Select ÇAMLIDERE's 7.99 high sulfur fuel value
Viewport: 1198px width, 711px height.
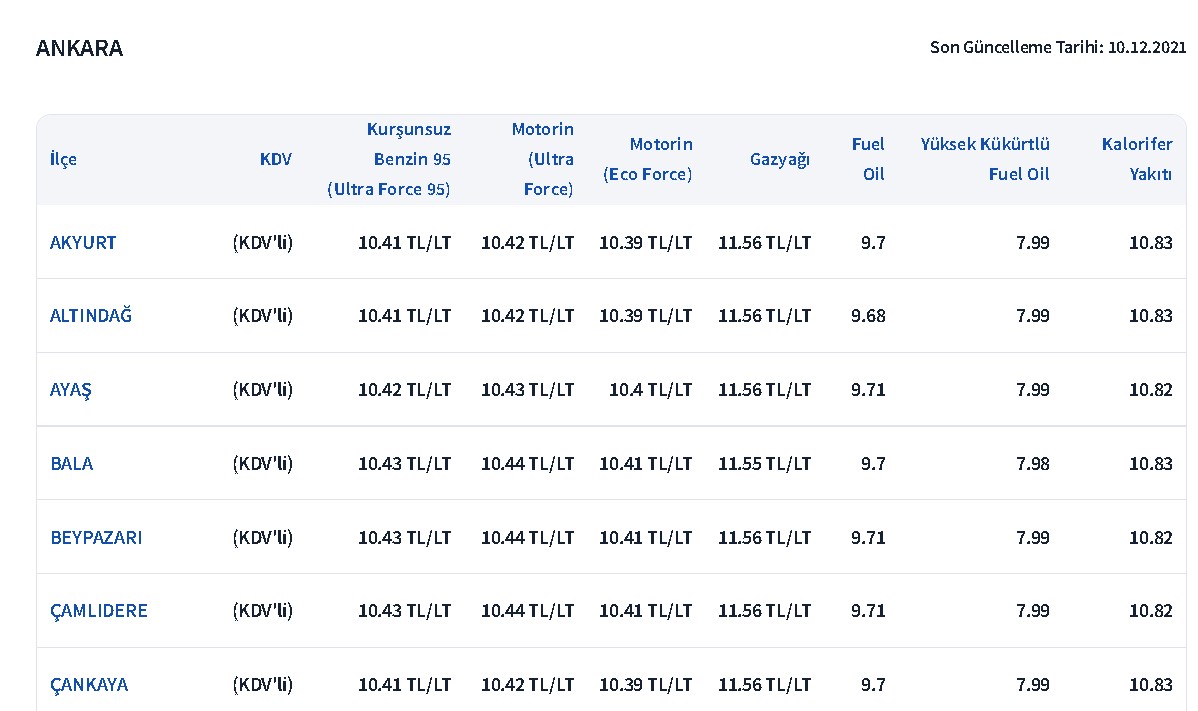coord(1033,611)
